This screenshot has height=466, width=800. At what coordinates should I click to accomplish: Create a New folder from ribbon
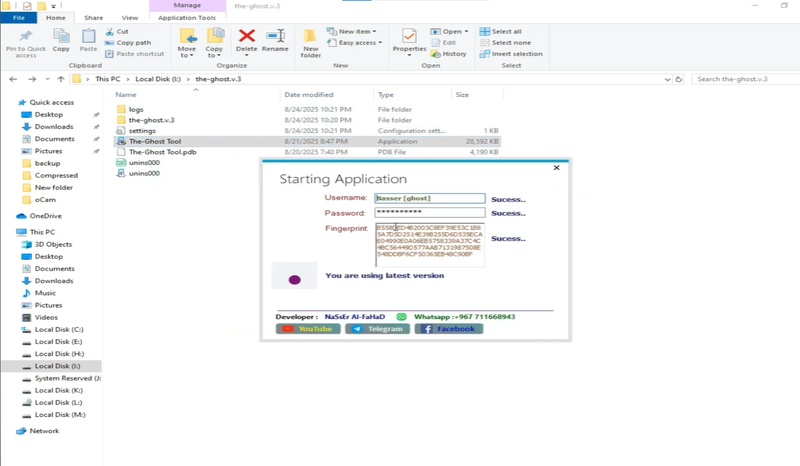point(310,43)
